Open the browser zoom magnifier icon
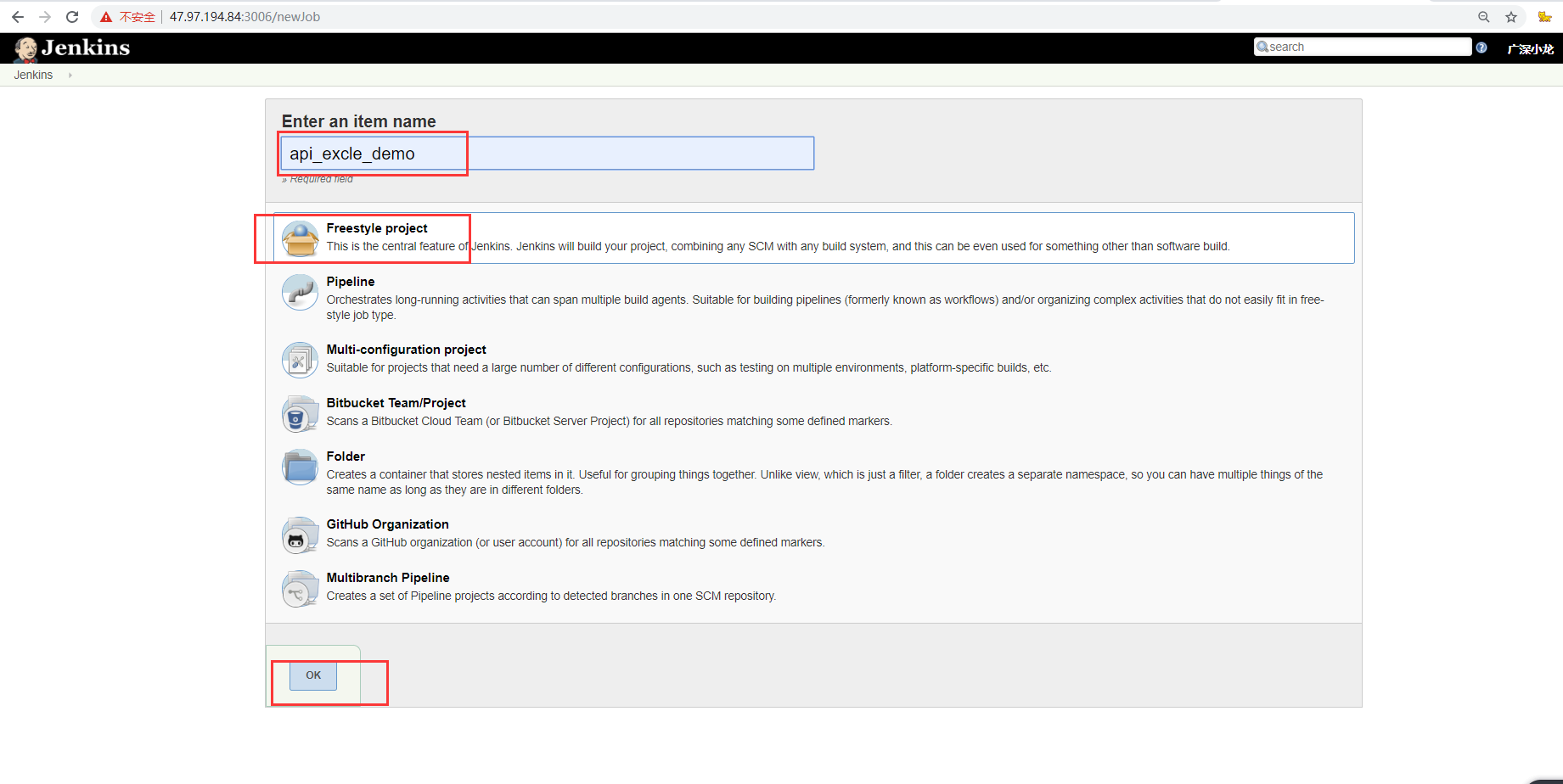 (x=1484, y=17)
